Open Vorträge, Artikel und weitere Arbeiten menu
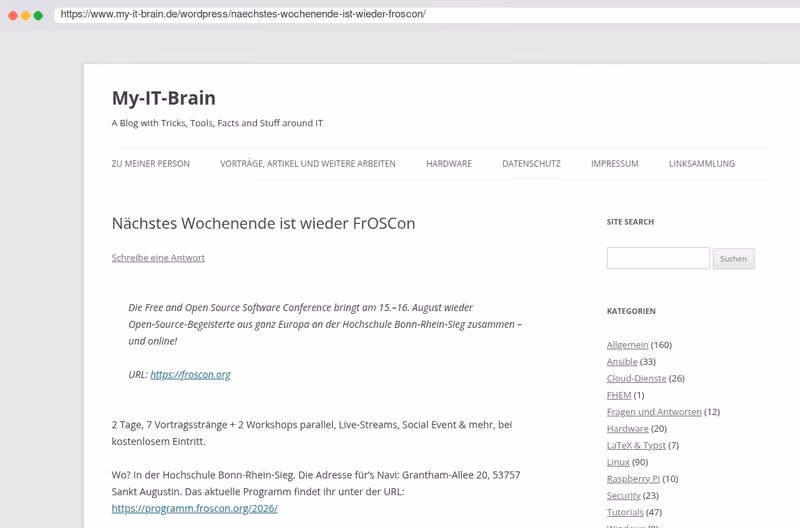The image size is (800, 528). (308, 164)
